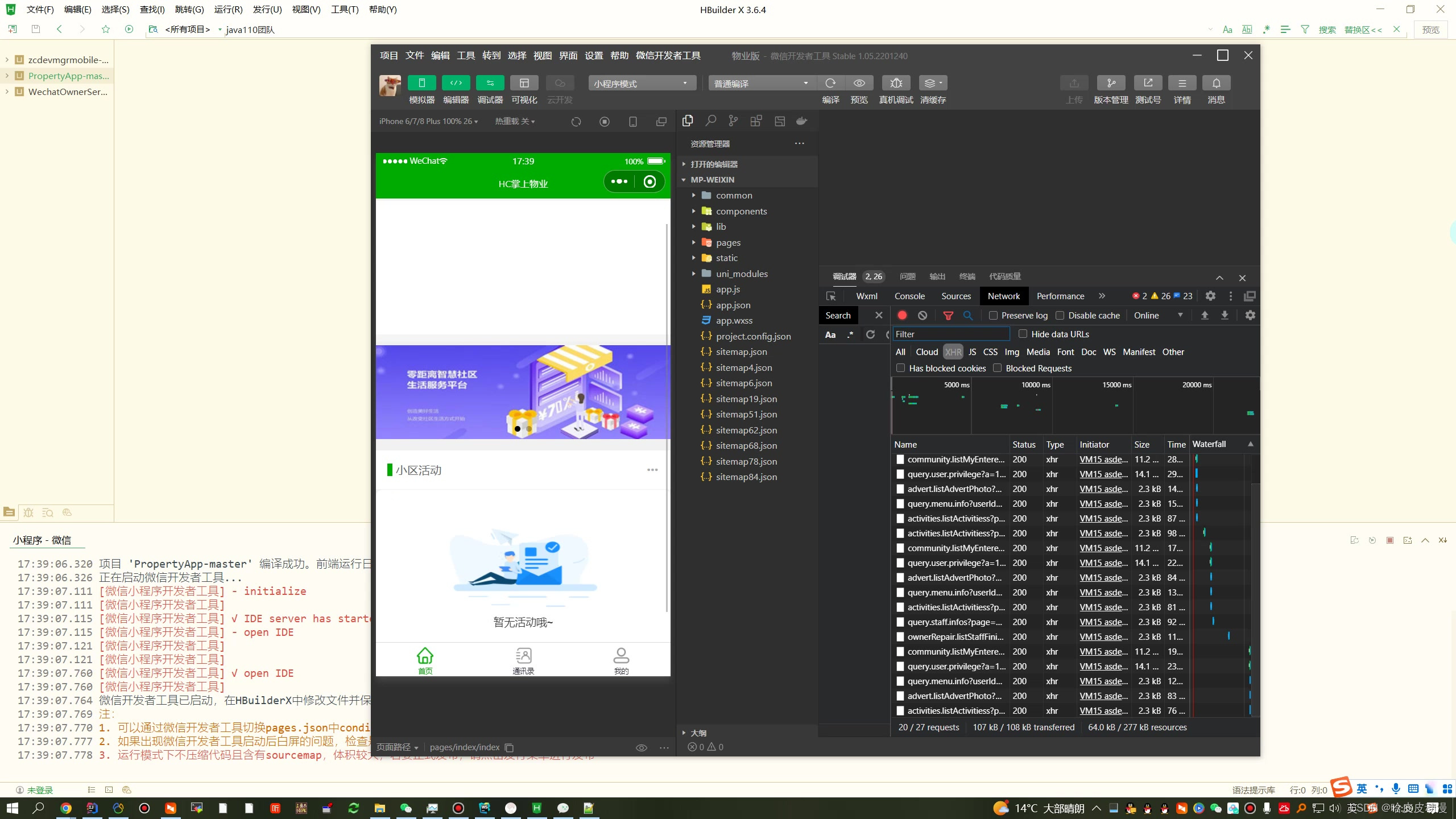Enable Preserve log checkbox
The image size is (1456, 819).
click(994, 315)
